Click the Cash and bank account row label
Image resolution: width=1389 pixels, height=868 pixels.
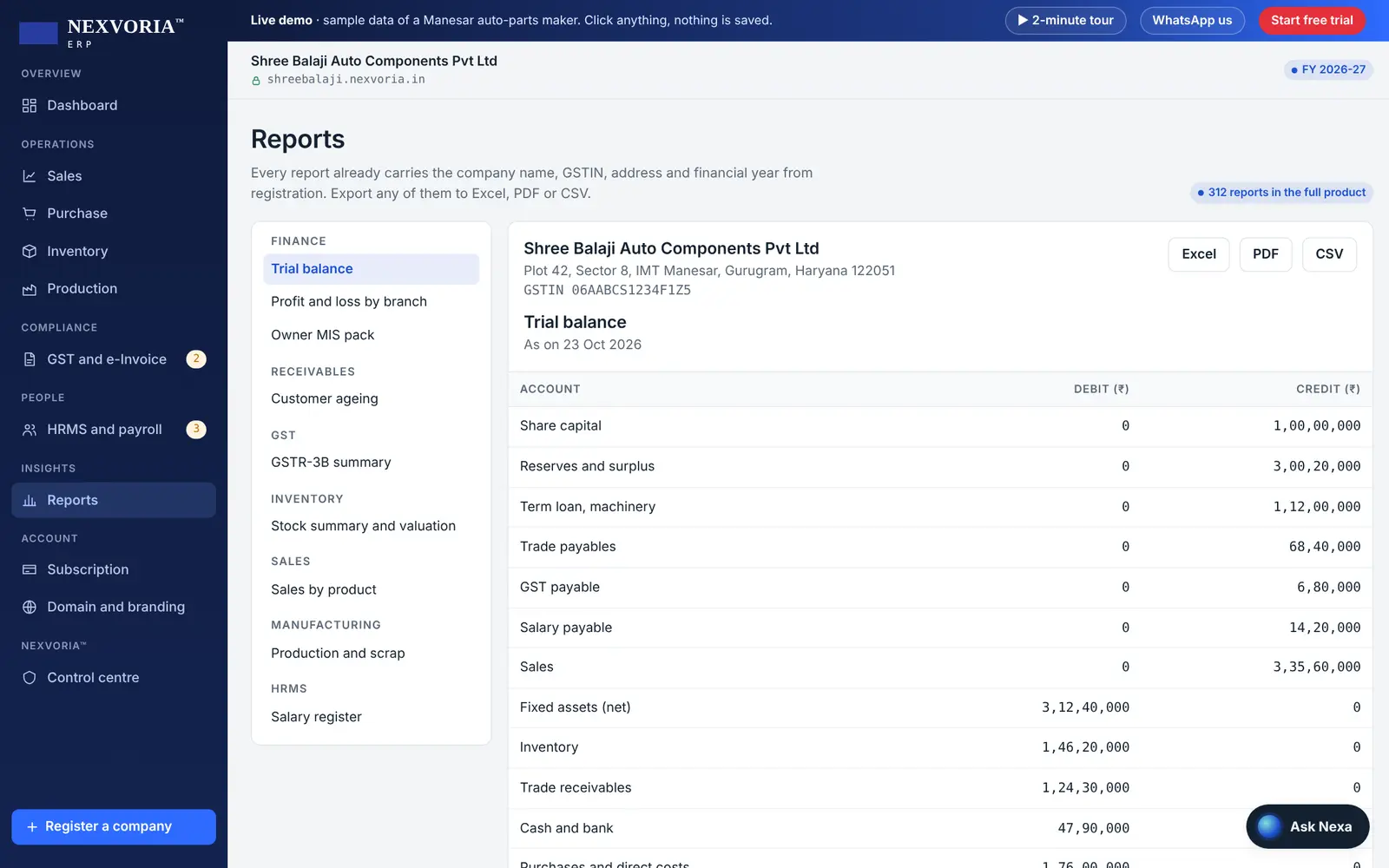pyautogui.click(x=567, y=829)
